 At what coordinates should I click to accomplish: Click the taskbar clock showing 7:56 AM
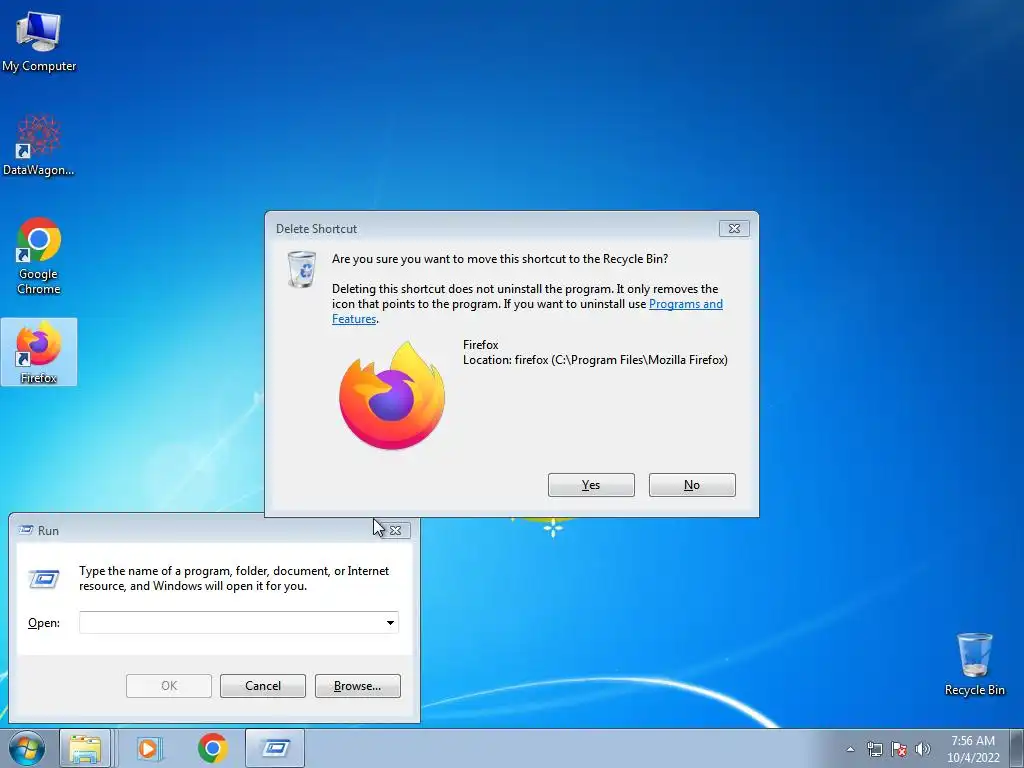tap(973, 748)
